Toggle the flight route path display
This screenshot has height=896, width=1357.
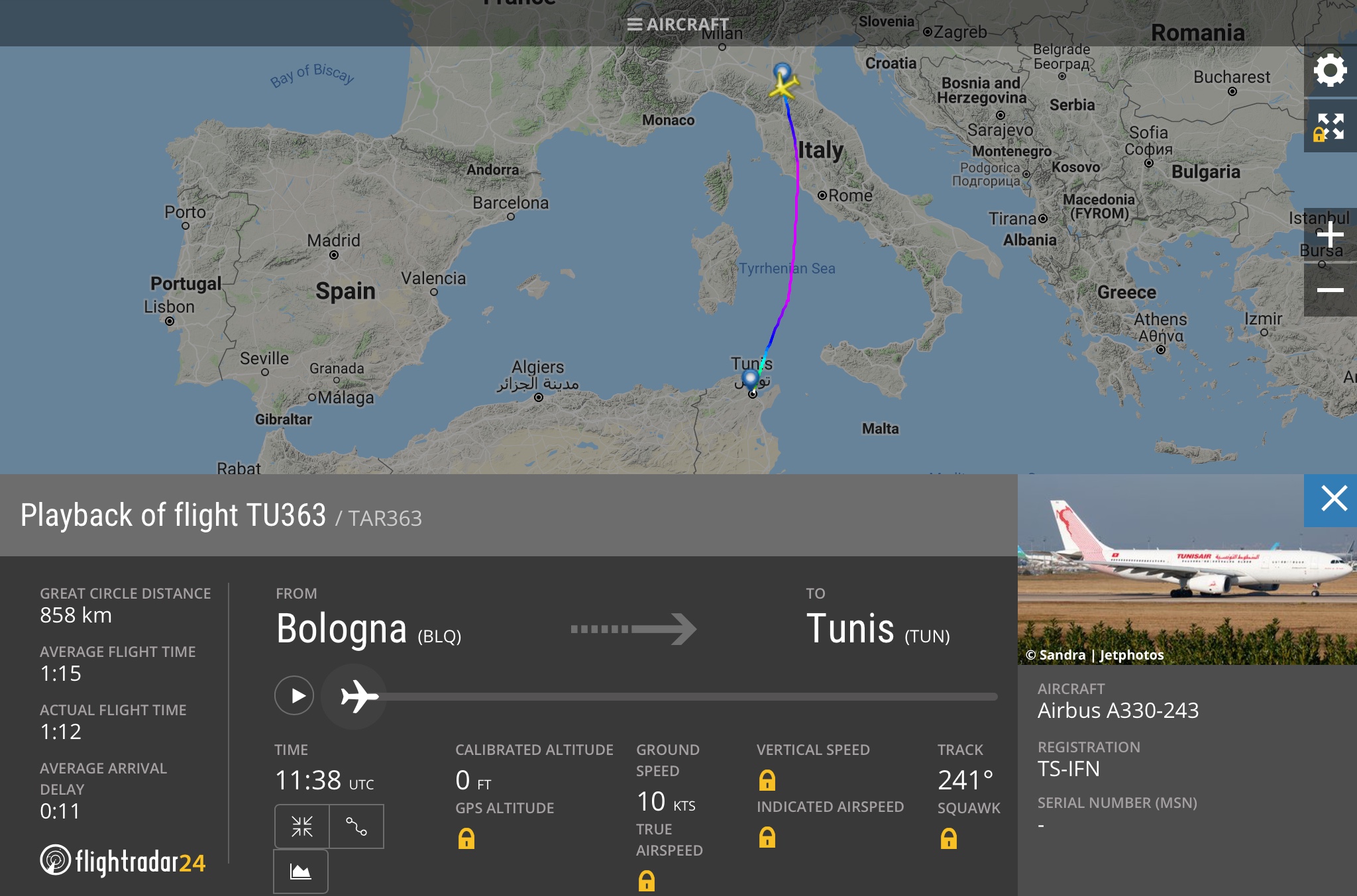(356, 826)
